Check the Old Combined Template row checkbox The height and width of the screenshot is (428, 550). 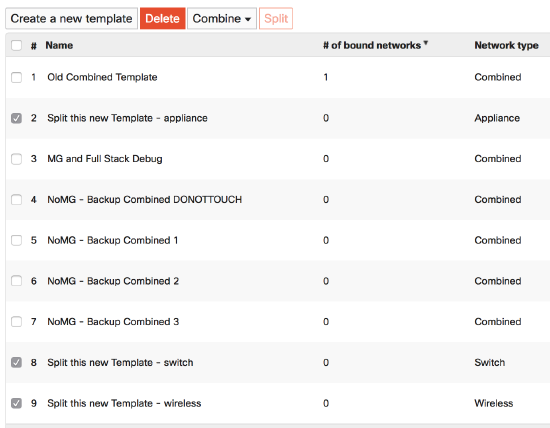coord(16,77)
